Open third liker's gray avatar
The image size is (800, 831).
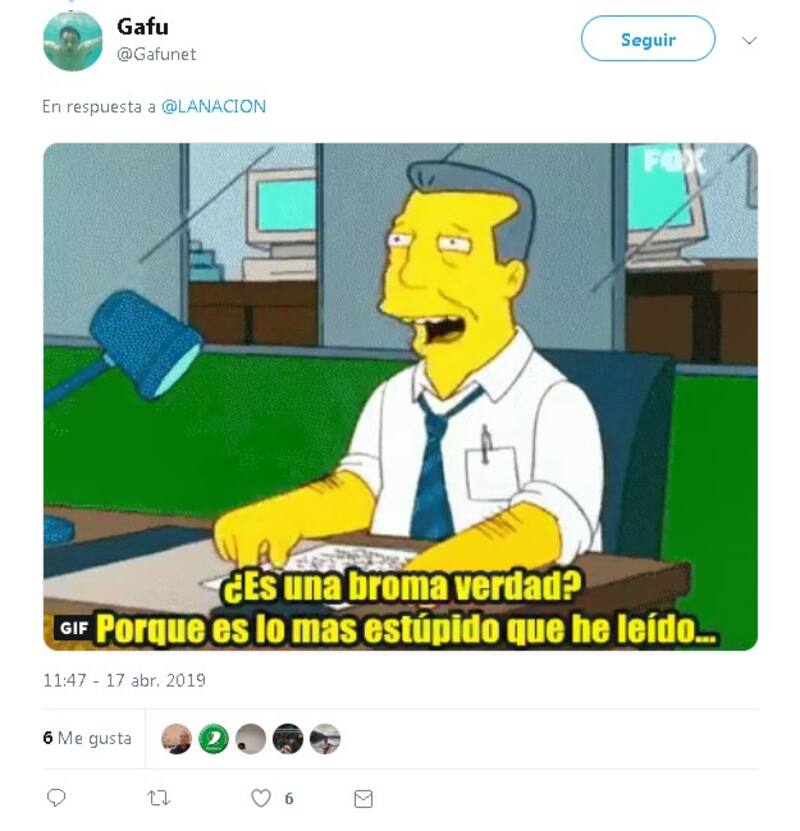point(251,738)
